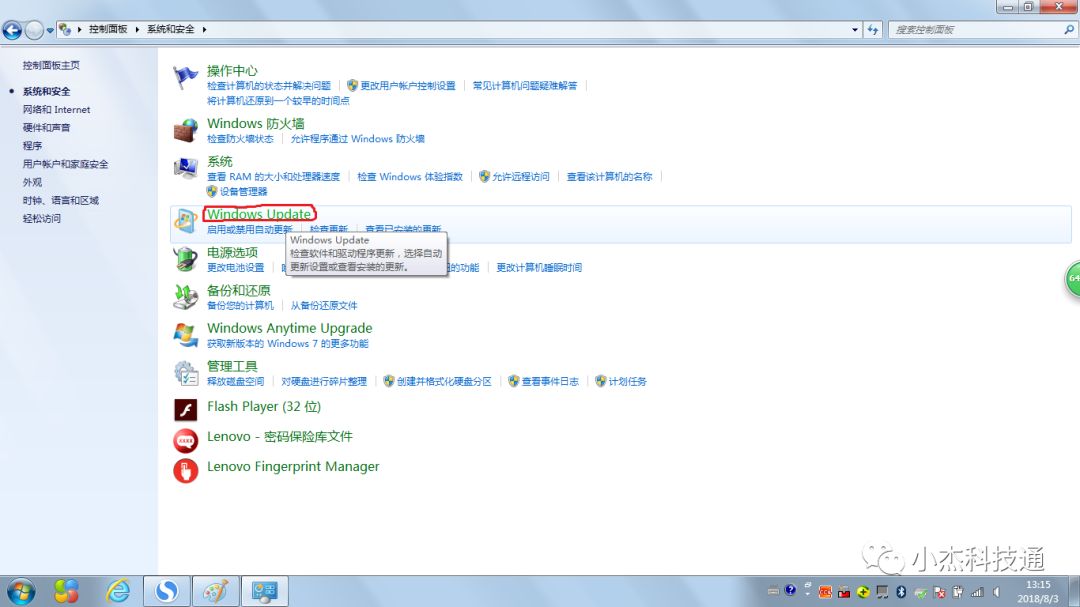Click 检查 Windows 体验指数 link

(x=410, y=177)
